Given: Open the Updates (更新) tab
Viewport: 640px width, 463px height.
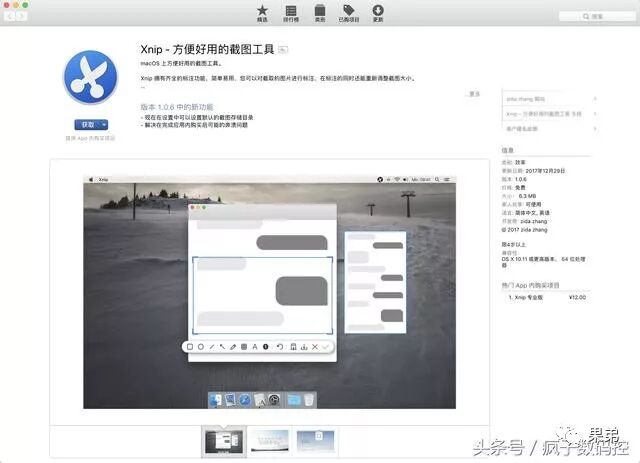Looking at the screenshot, I should click(x=378, y=13).
